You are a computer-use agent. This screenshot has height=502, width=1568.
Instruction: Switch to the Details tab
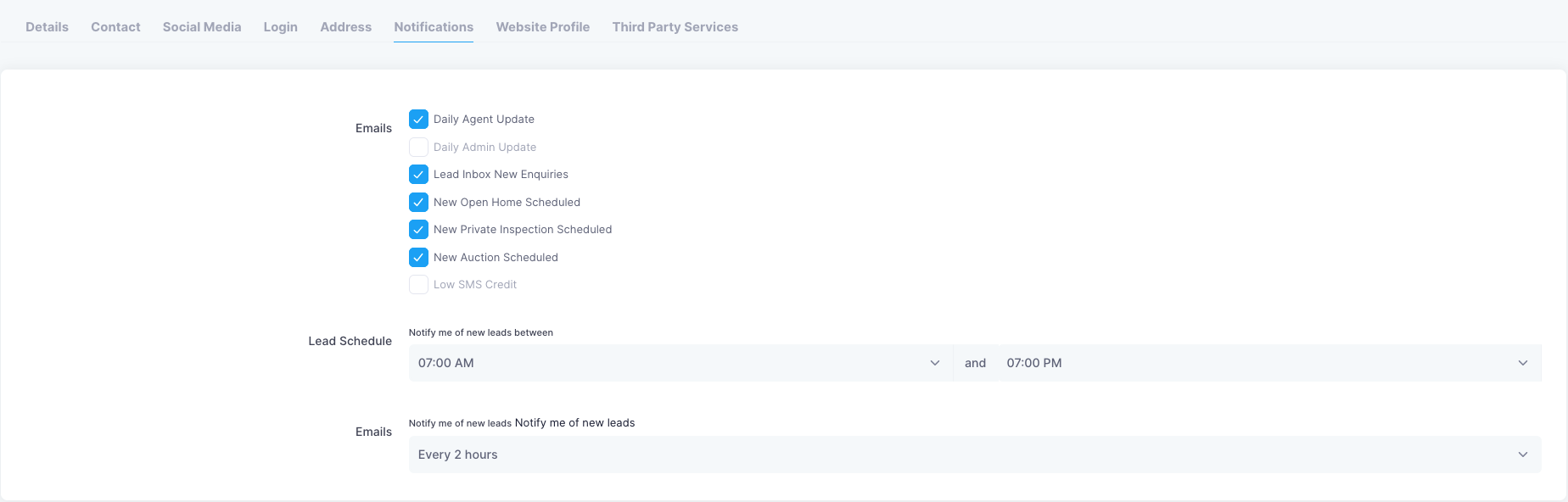47,27
